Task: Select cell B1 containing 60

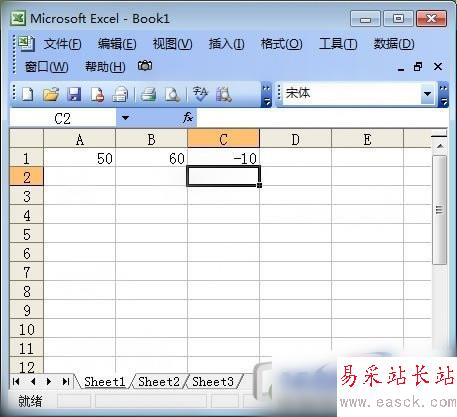Action: (152, 158)
